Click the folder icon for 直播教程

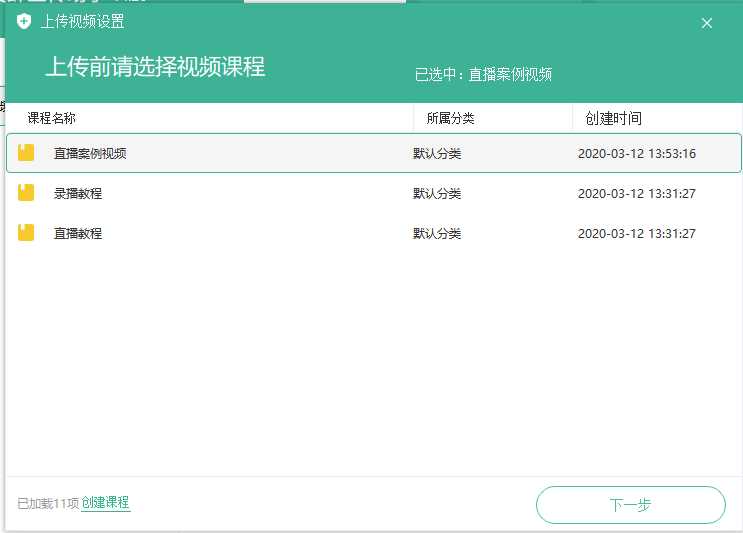pos(26,233)
